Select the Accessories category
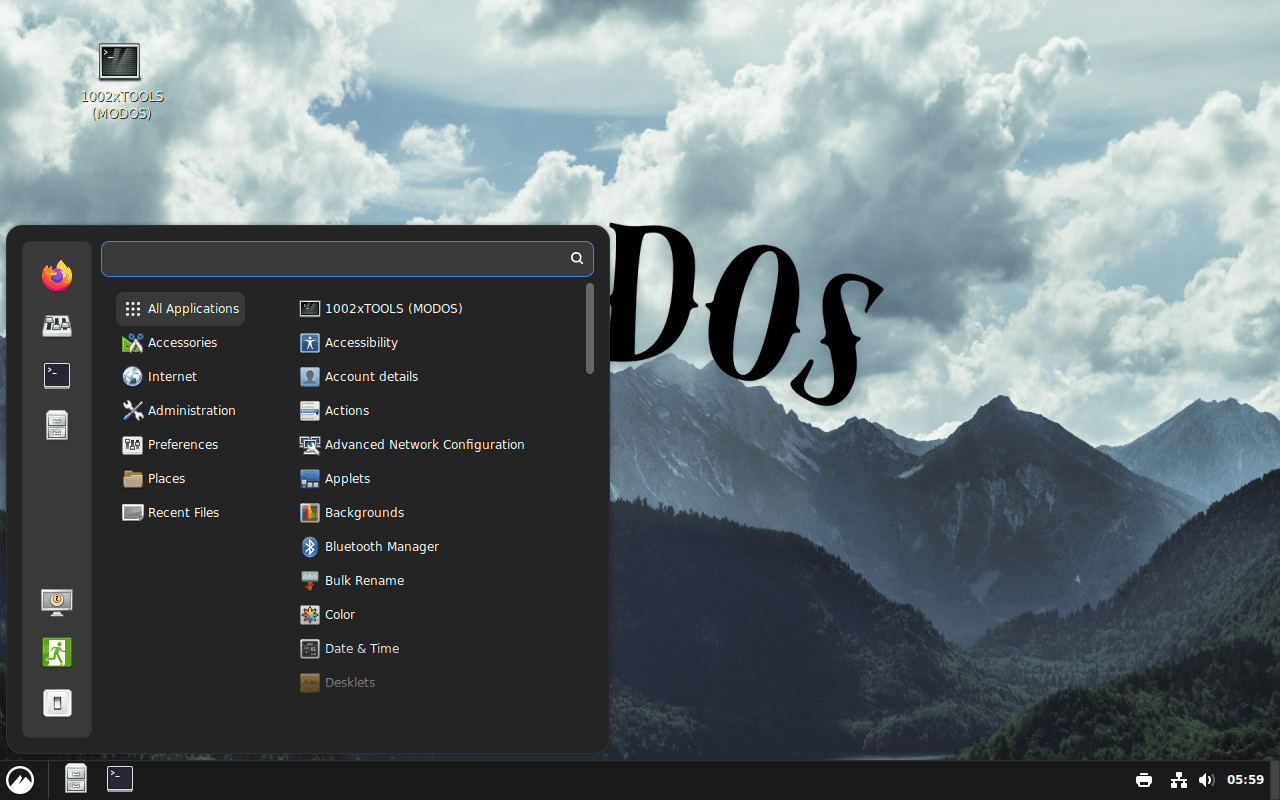 183,342
